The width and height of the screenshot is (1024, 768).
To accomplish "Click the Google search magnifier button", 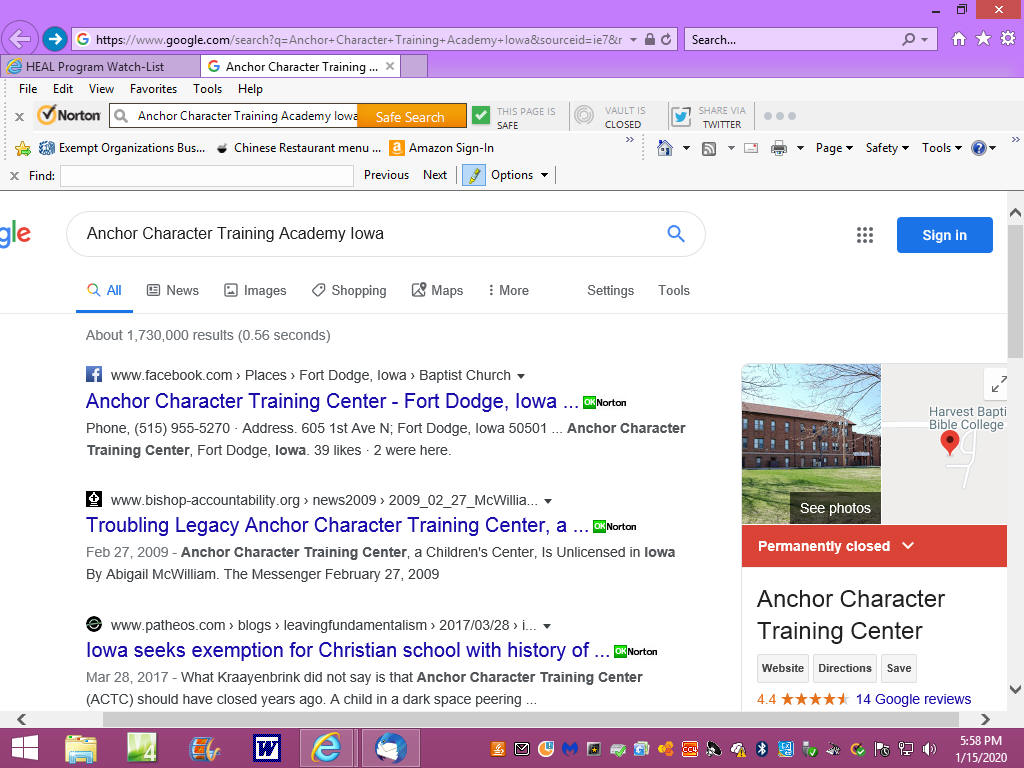I will tap(676, 233).
